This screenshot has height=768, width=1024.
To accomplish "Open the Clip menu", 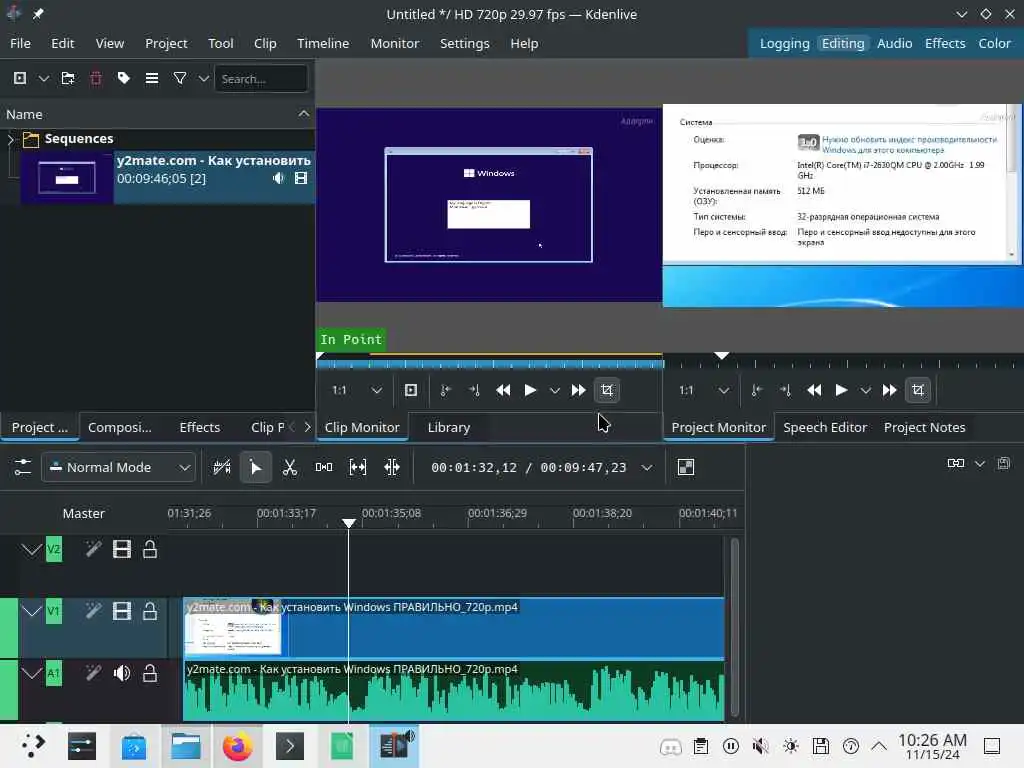I will [x=264, y=43].
